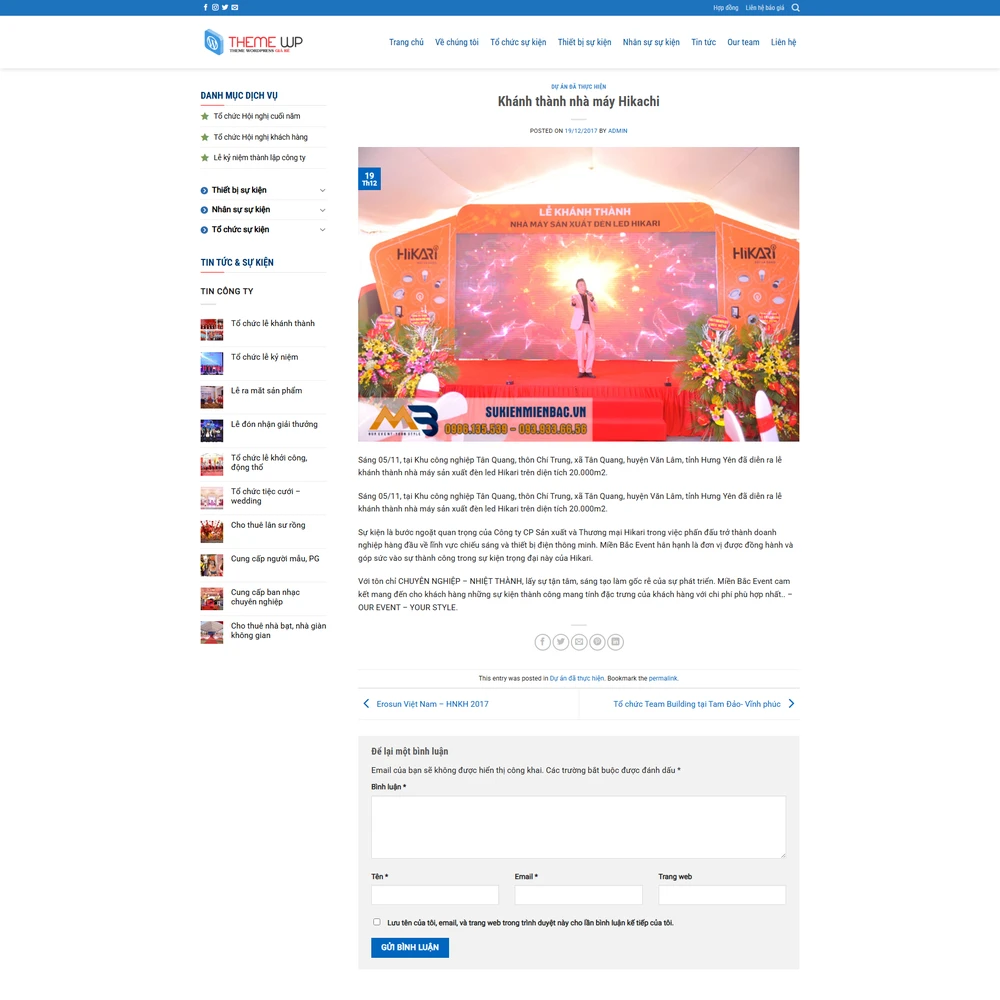Screen dimensions: 1000x1000
Task: Share post on LinkedIn circle icon
Action: click(x=615, y=642)
